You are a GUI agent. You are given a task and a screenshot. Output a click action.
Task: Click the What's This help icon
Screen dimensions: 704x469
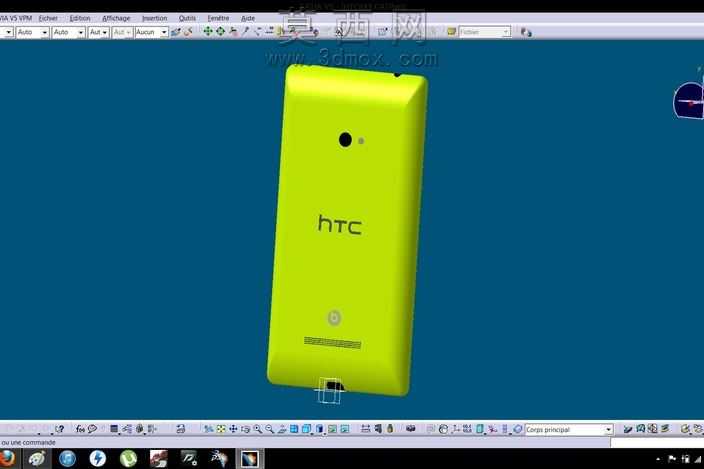[x=59, y=429]
